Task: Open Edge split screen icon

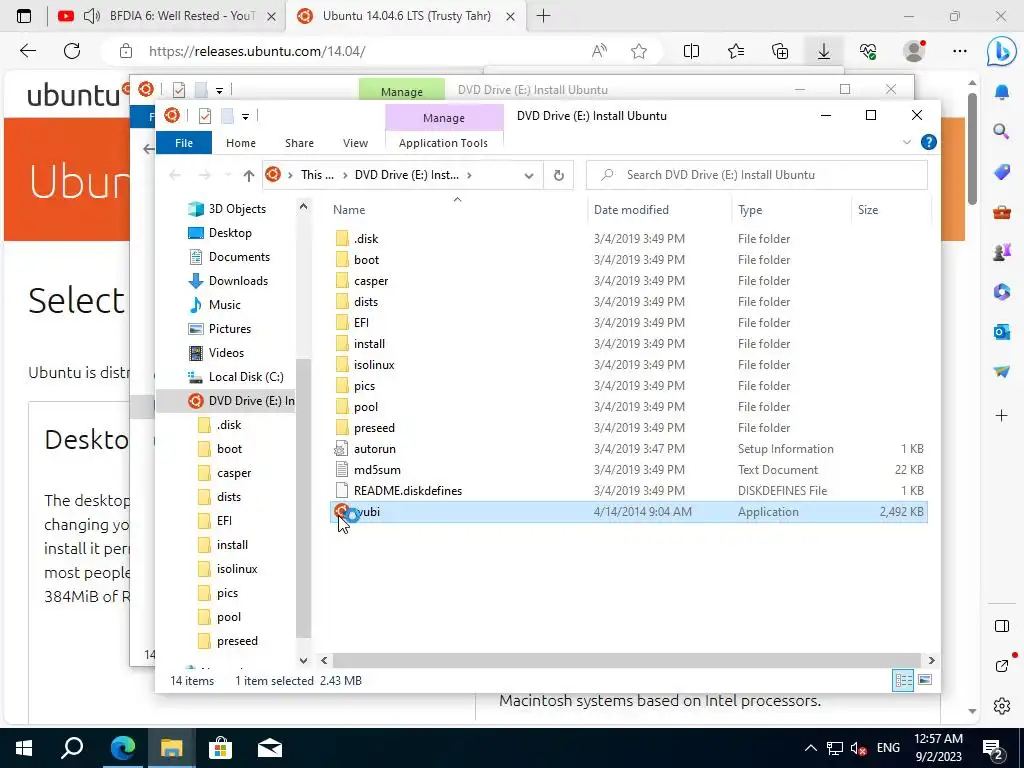Action: point(691,51)
